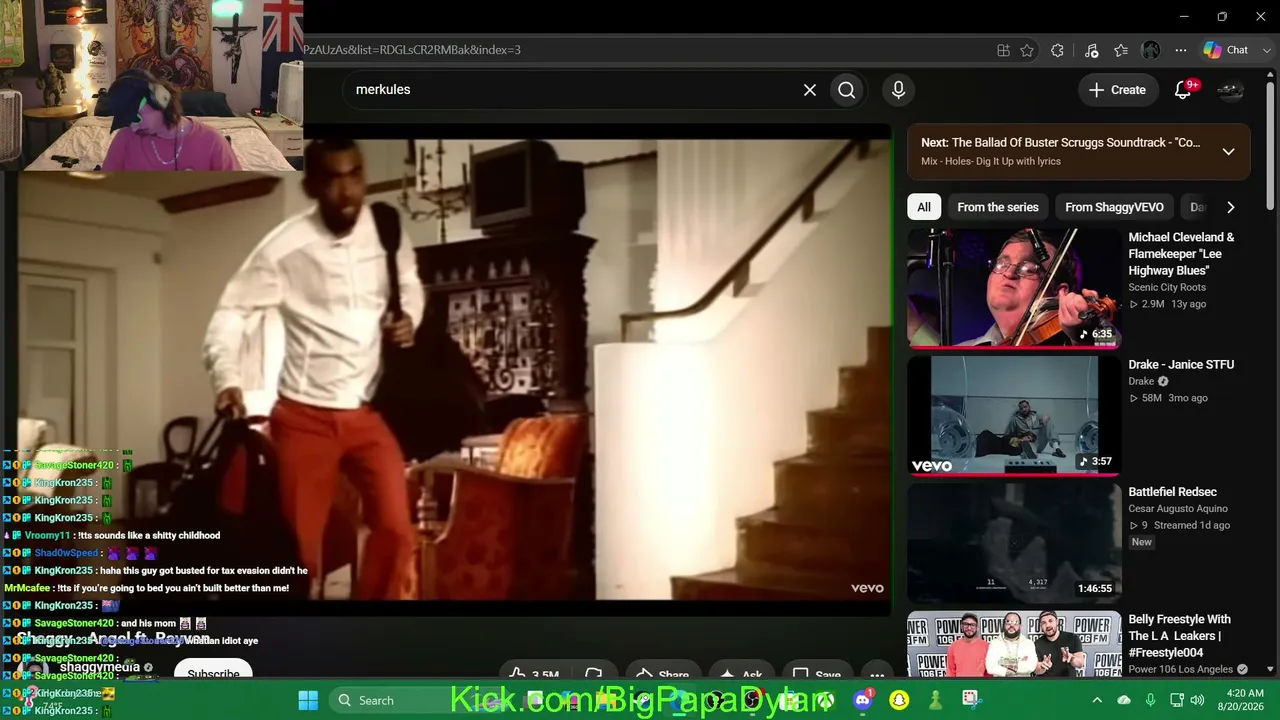1280x720 pixels.
Task: Show more filter chips arrow
Action: 1231,207
